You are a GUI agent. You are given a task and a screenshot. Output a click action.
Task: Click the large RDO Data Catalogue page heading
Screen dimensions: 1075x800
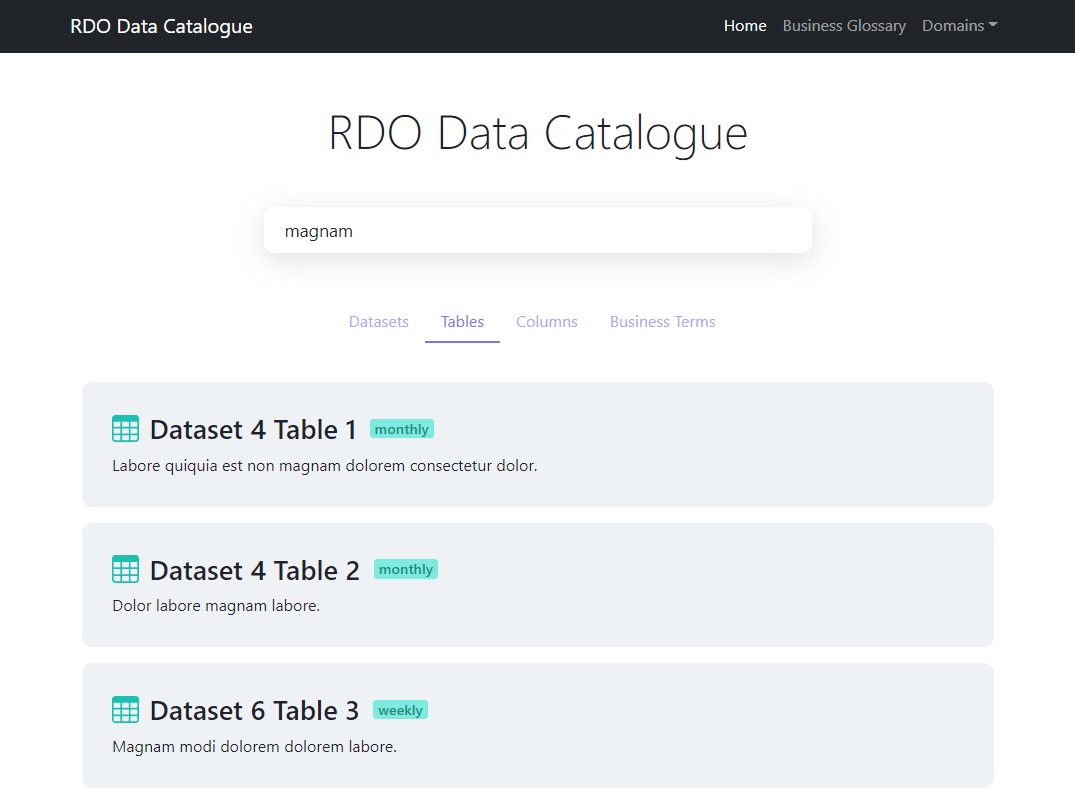point(538,134)
